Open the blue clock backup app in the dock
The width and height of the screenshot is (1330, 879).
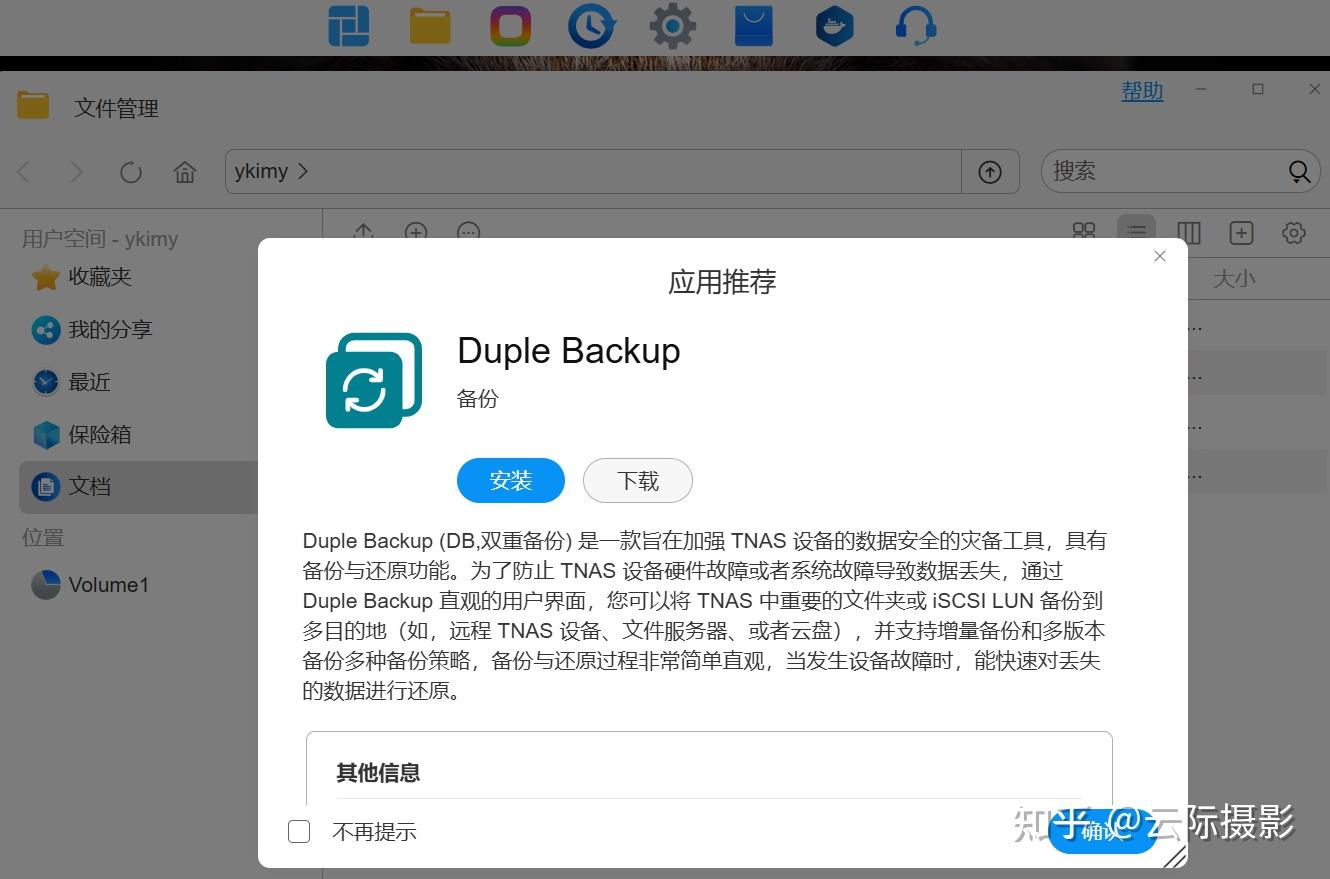pyautogui.click(x=591, y=26)
